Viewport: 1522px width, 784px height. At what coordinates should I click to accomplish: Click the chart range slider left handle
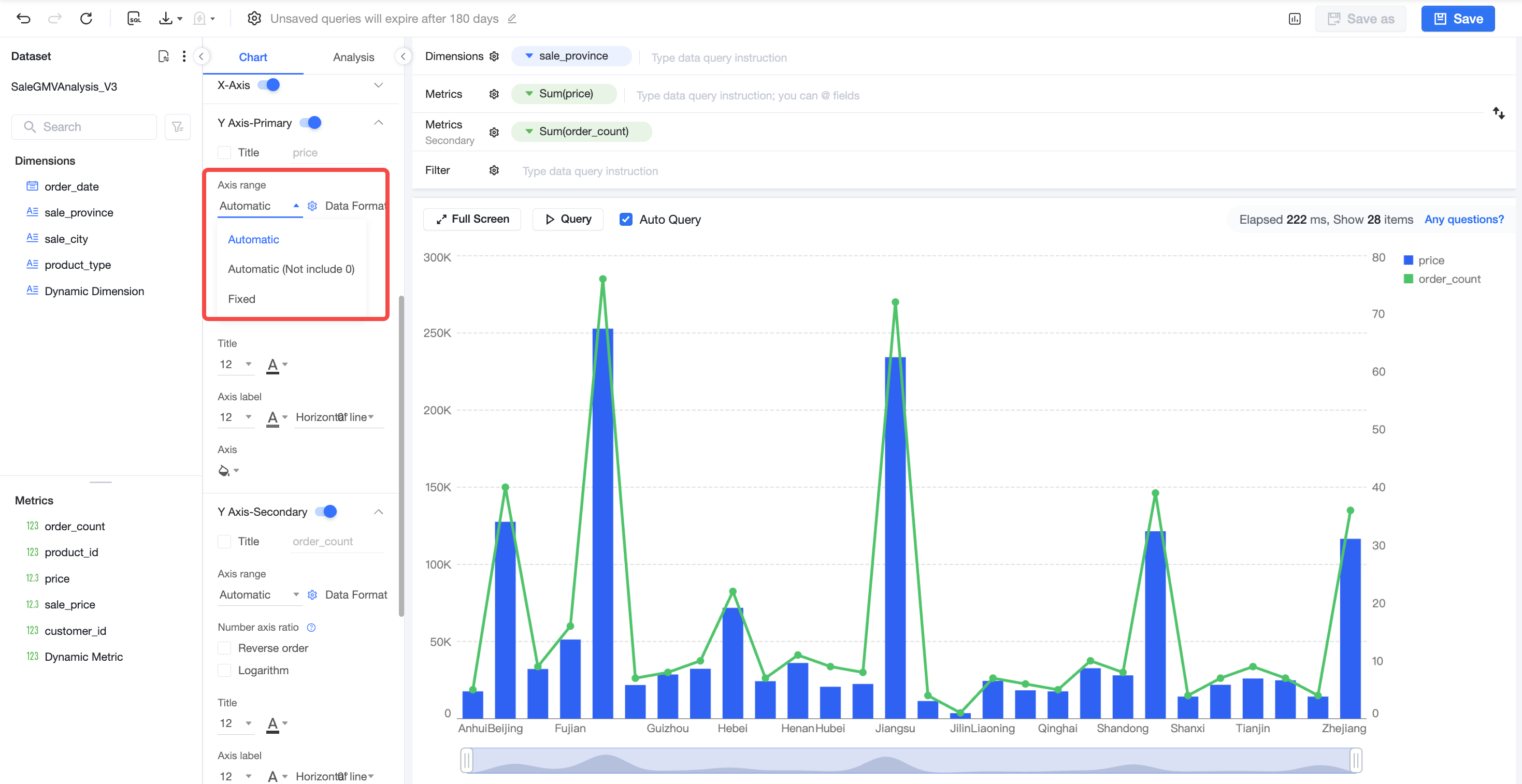[x=467, y=760]
